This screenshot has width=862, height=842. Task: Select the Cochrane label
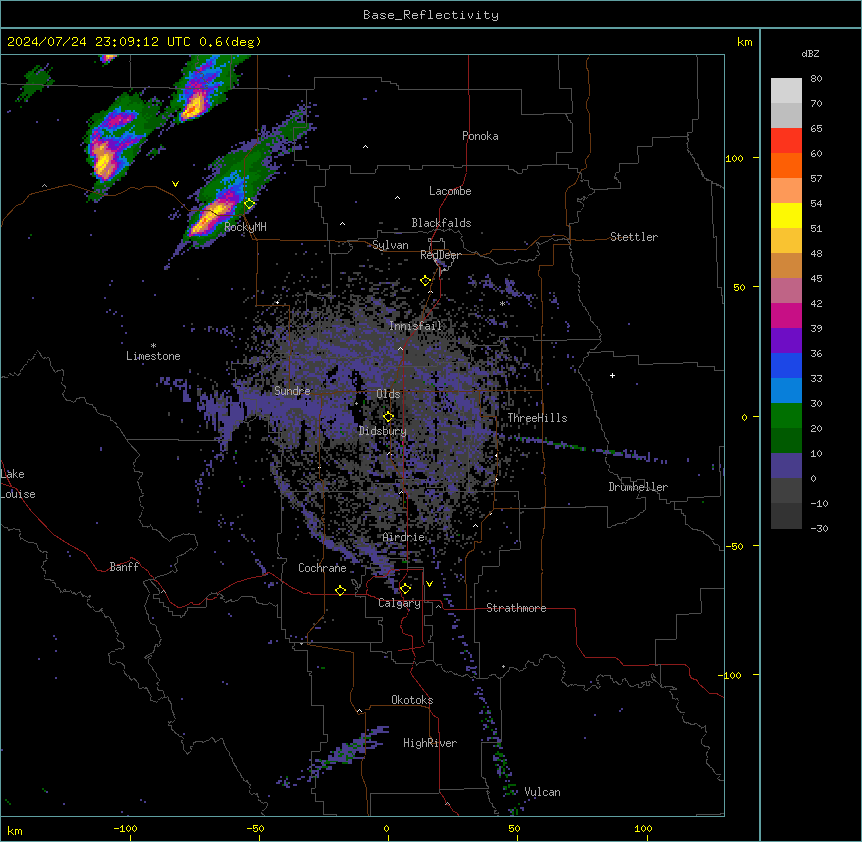pos(322,568)
